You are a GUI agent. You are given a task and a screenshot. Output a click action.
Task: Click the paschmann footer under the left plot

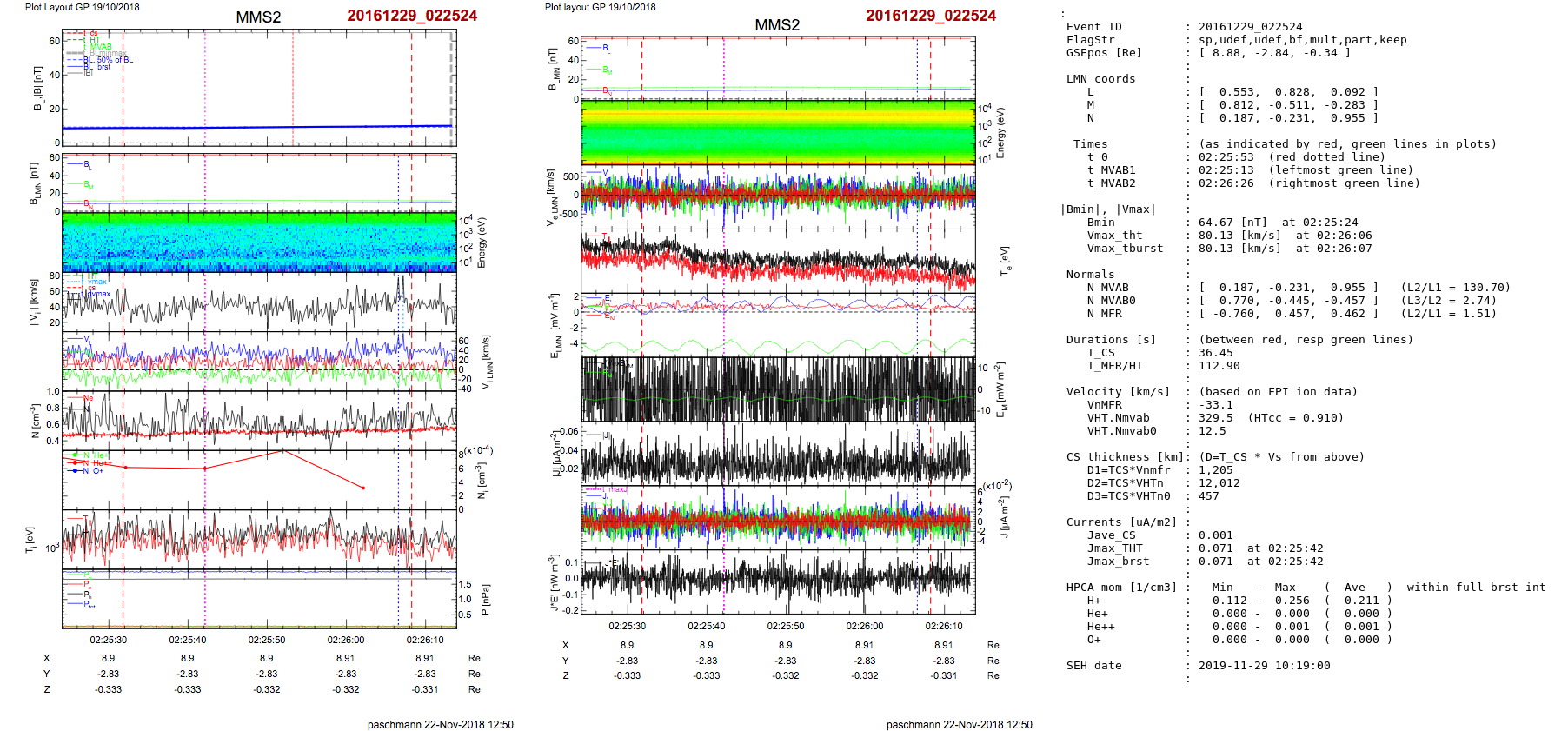click(x=440, y=724)
